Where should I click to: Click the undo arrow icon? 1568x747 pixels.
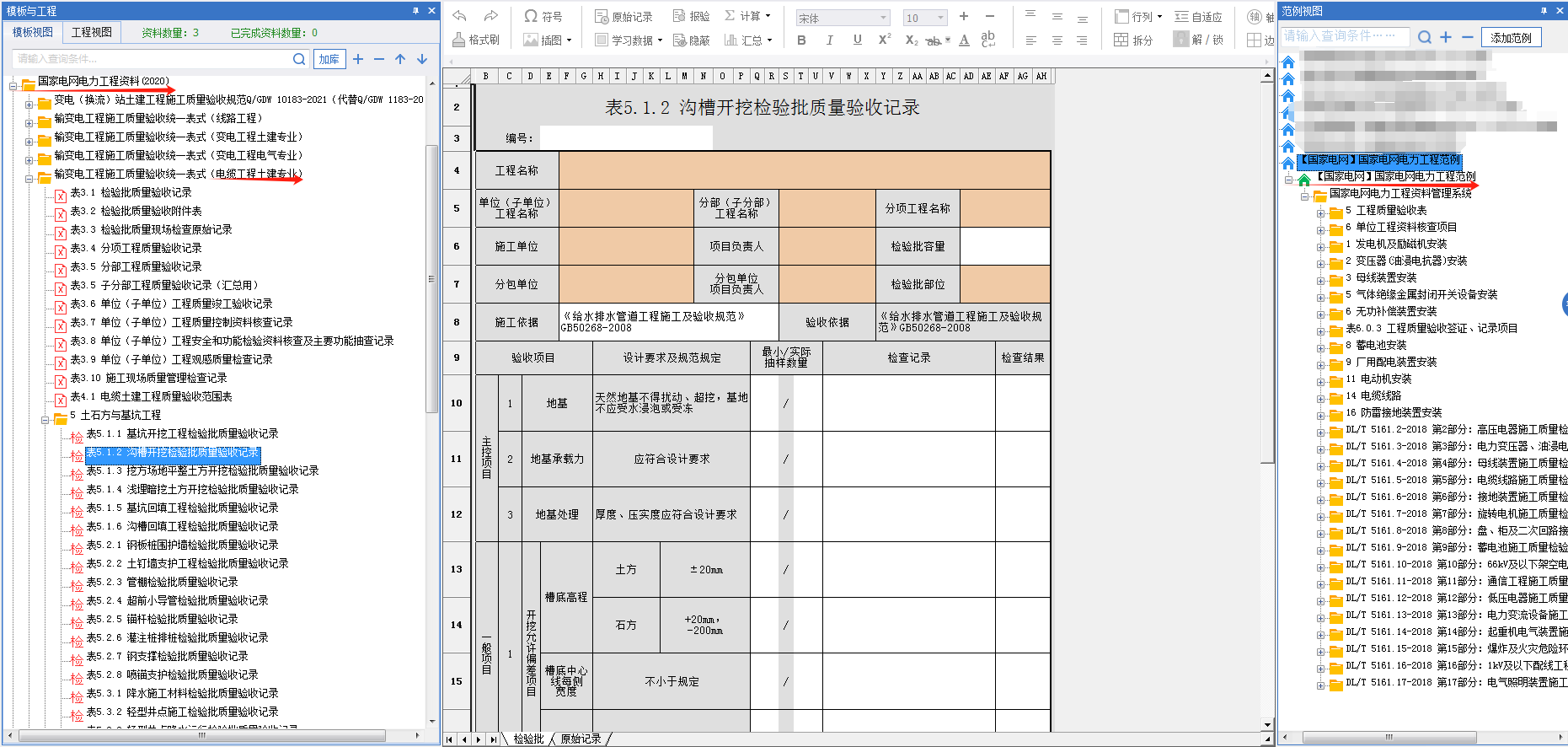pos(459,16)
